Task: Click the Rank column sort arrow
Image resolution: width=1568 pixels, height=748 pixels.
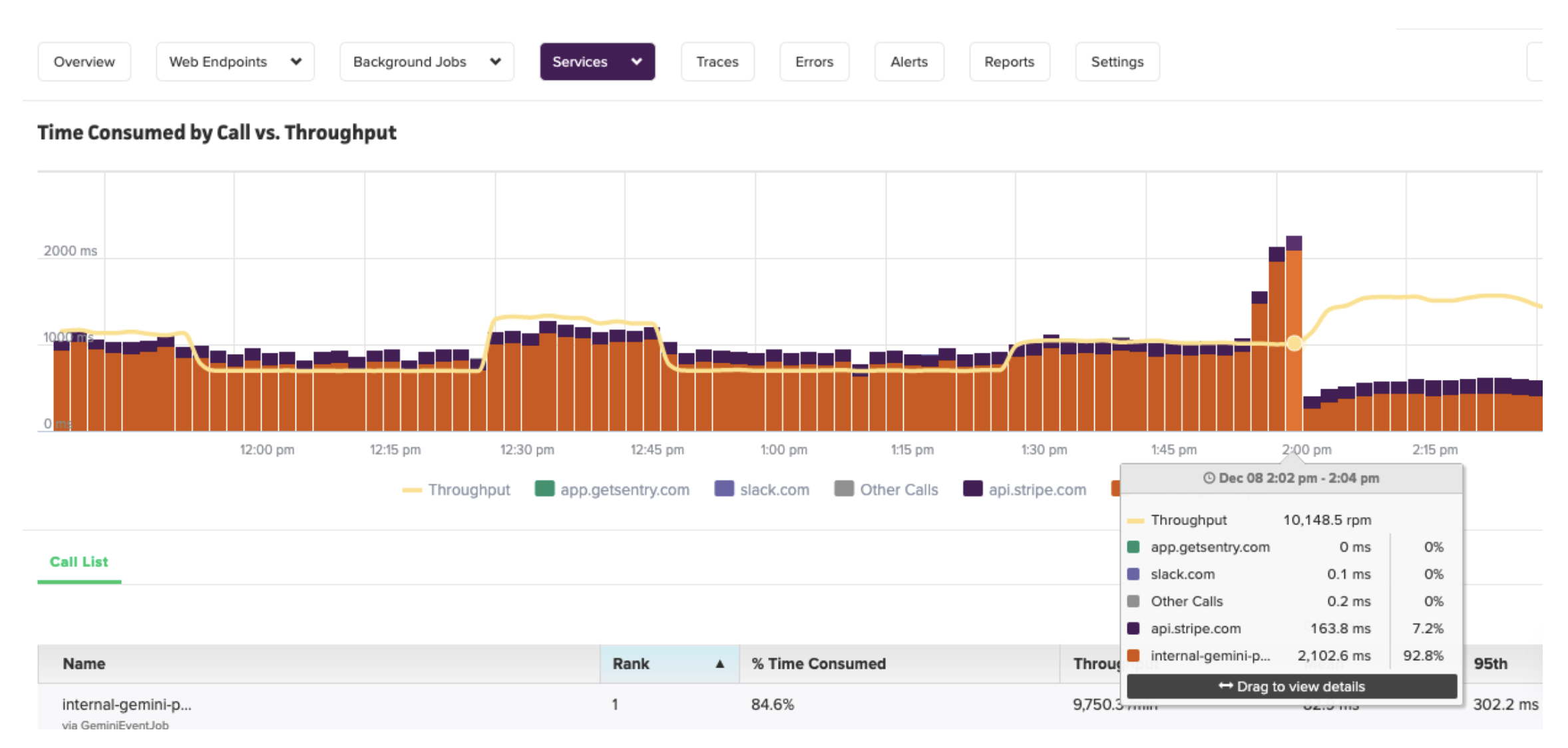Action: coord(719,663)
